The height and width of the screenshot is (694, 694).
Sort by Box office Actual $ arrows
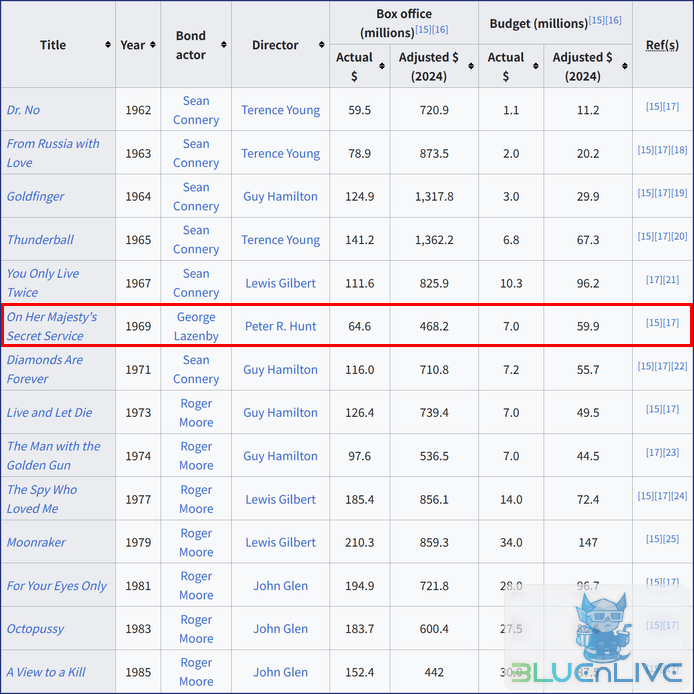pyautogui.click(x=382, y=67)
